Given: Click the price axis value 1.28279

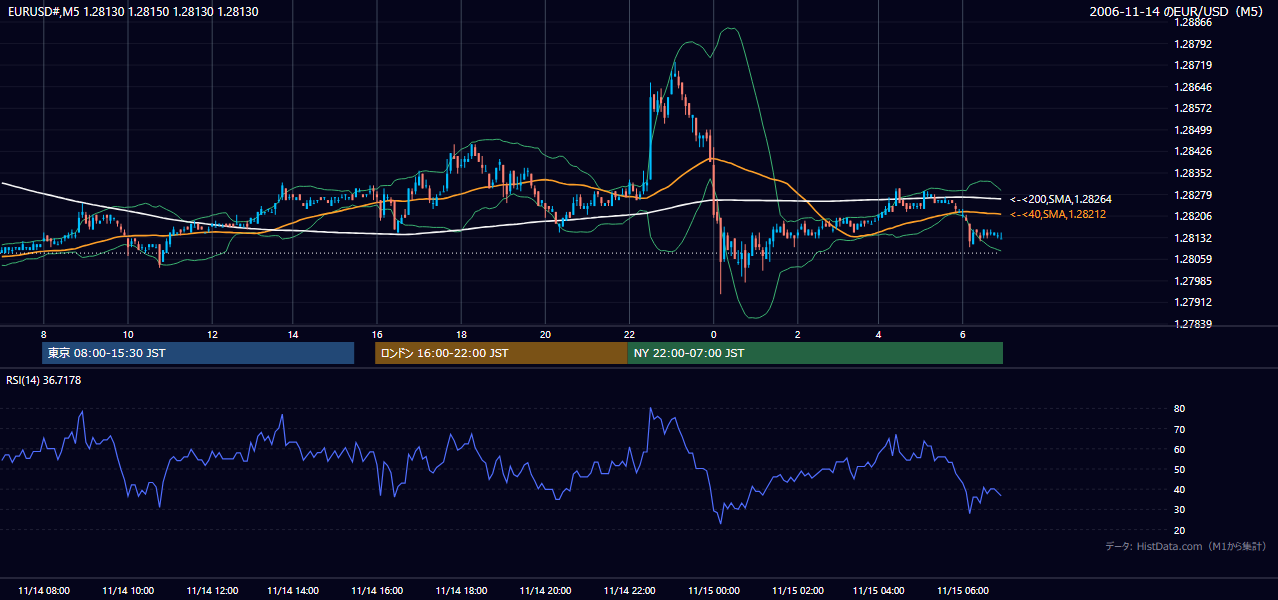Looking at the screenshot, I should tap(1193, 195).
